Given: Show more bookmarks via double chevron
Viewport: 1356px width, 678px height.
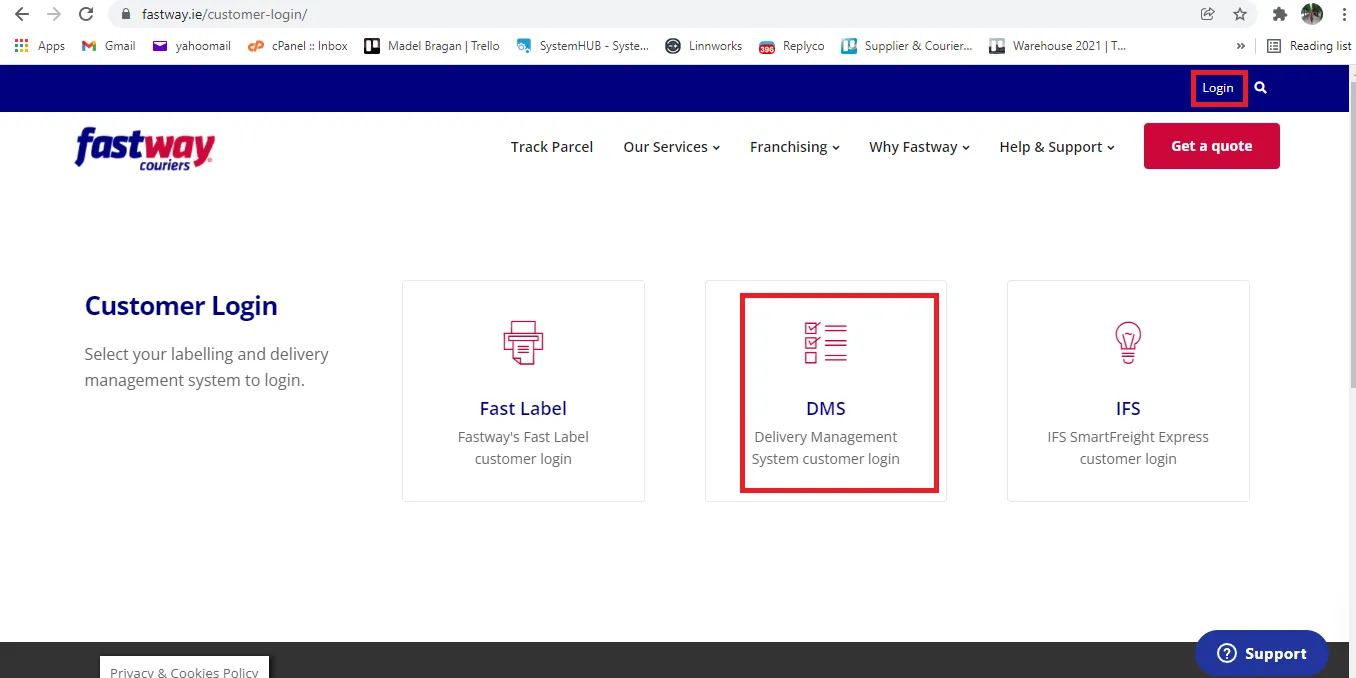Looking at the screenshot, I should (x=1241, y=46).
